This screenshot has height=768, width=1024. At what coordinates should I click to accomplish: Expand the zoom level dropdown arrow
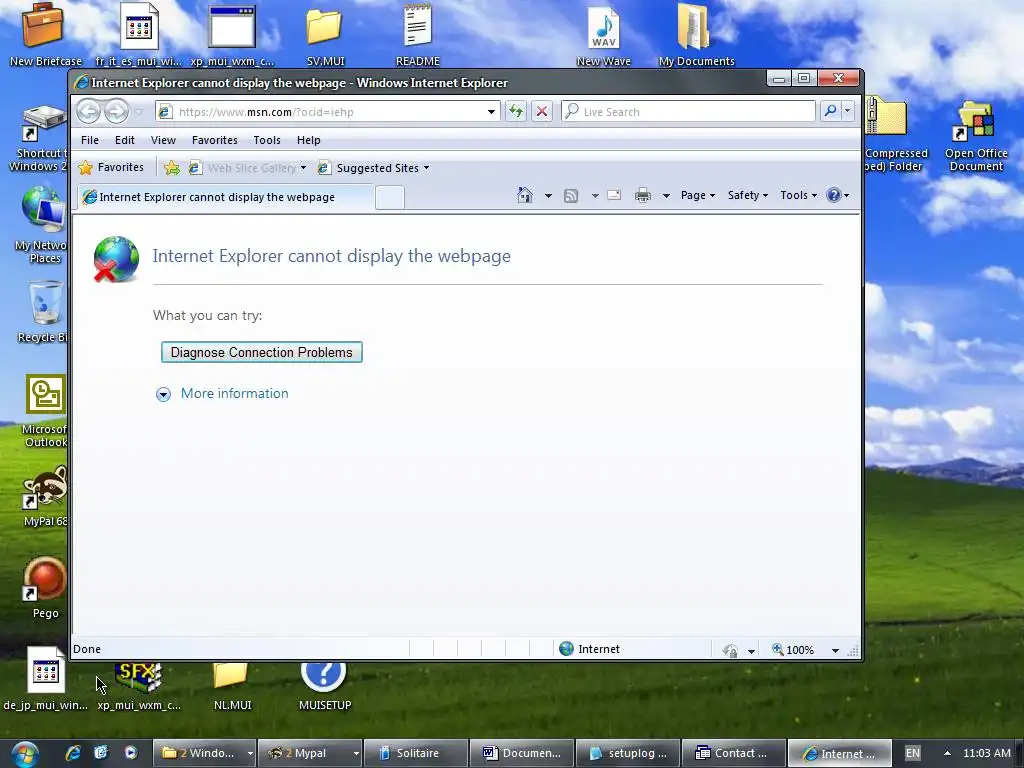point(835,650)
